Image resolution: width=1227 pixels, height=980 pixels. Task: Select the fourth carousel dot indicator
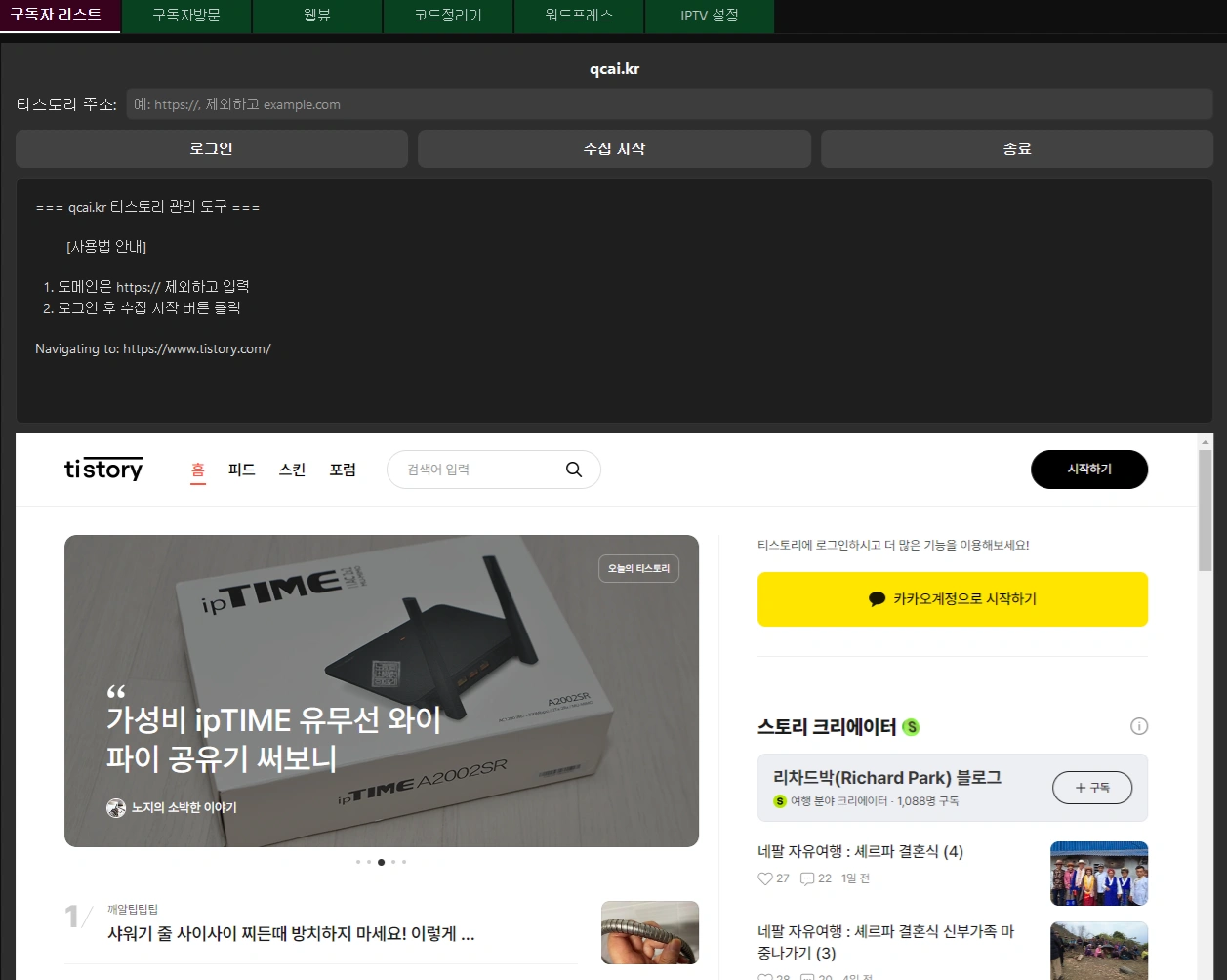(392, 862)
